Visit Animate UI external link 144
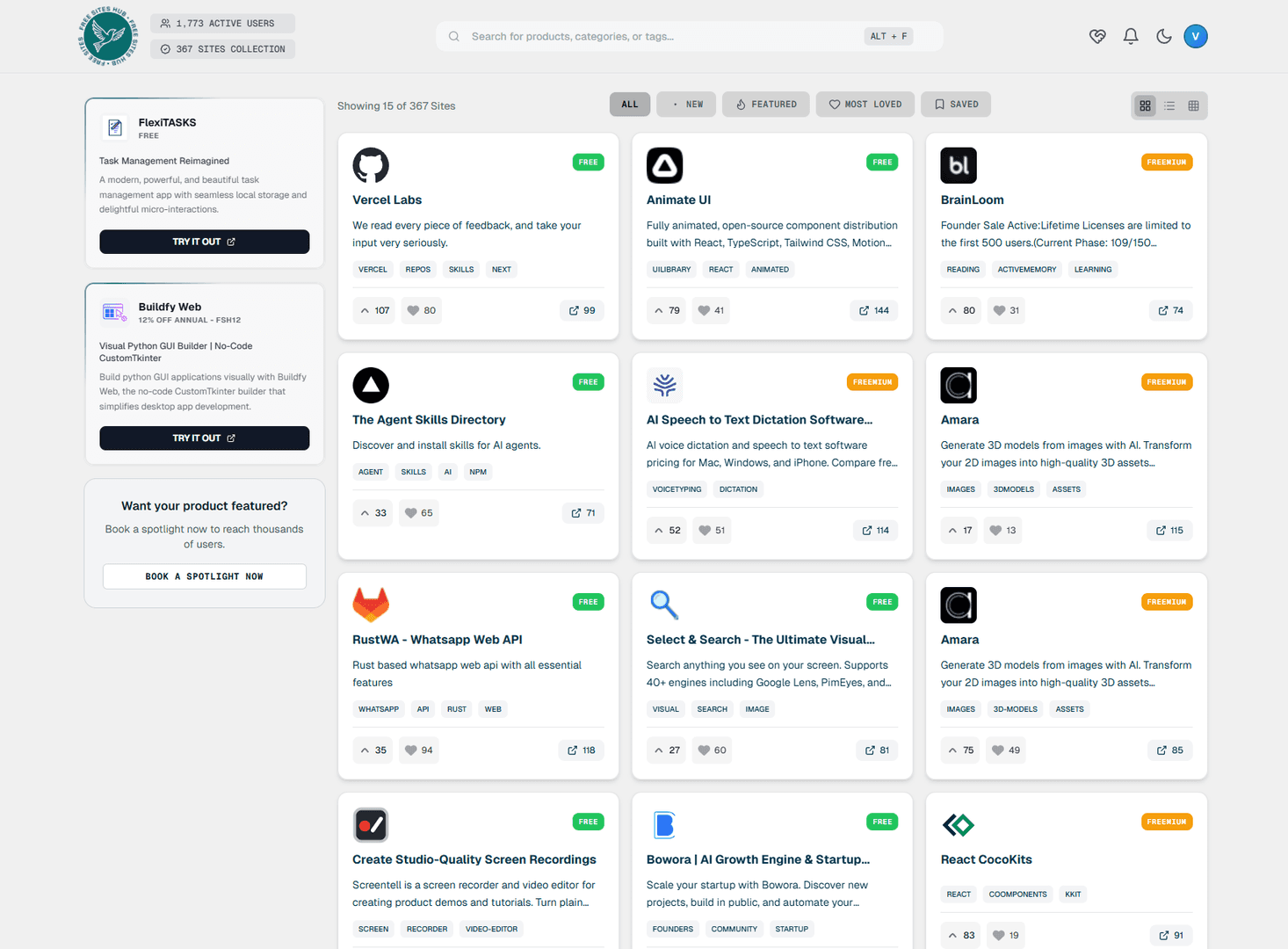 [x=874, y=310]
